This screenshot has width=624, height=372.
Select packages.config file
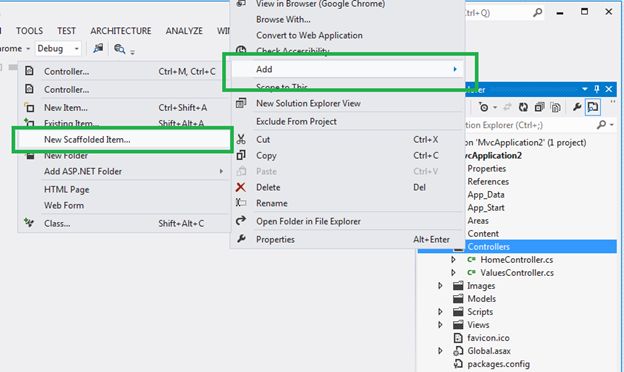pyautogui.click(x=498, y=364)
